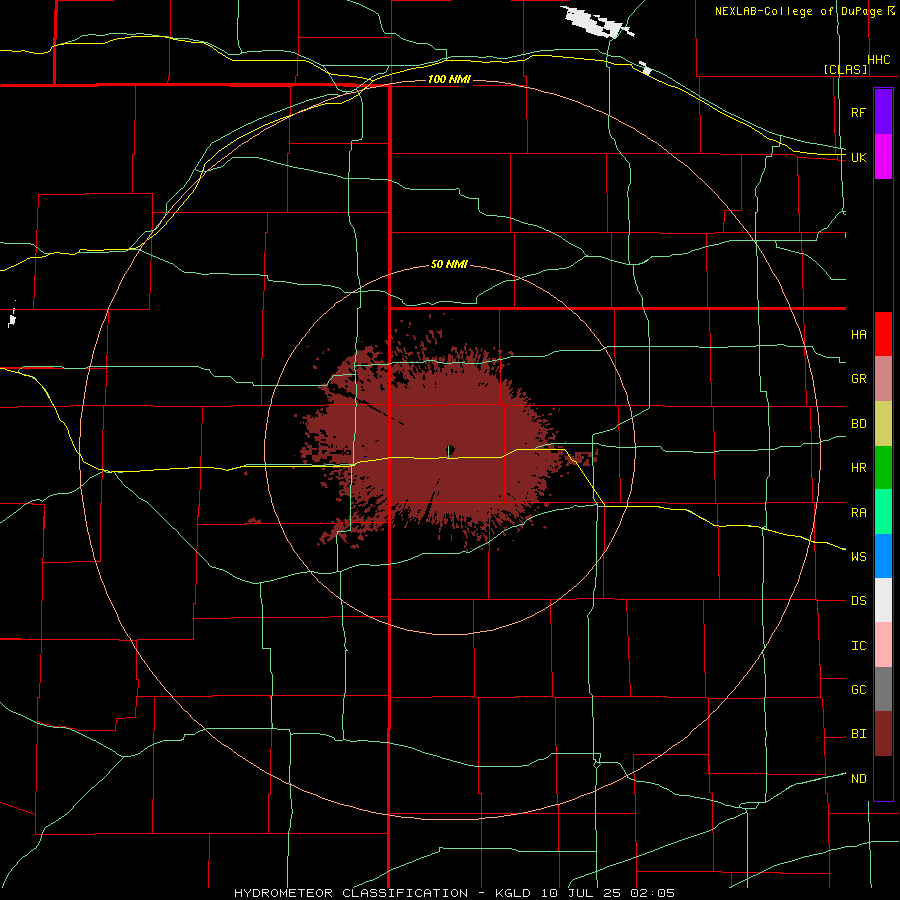Click the NEXLAB-College of DuPage text

[798, 11]
